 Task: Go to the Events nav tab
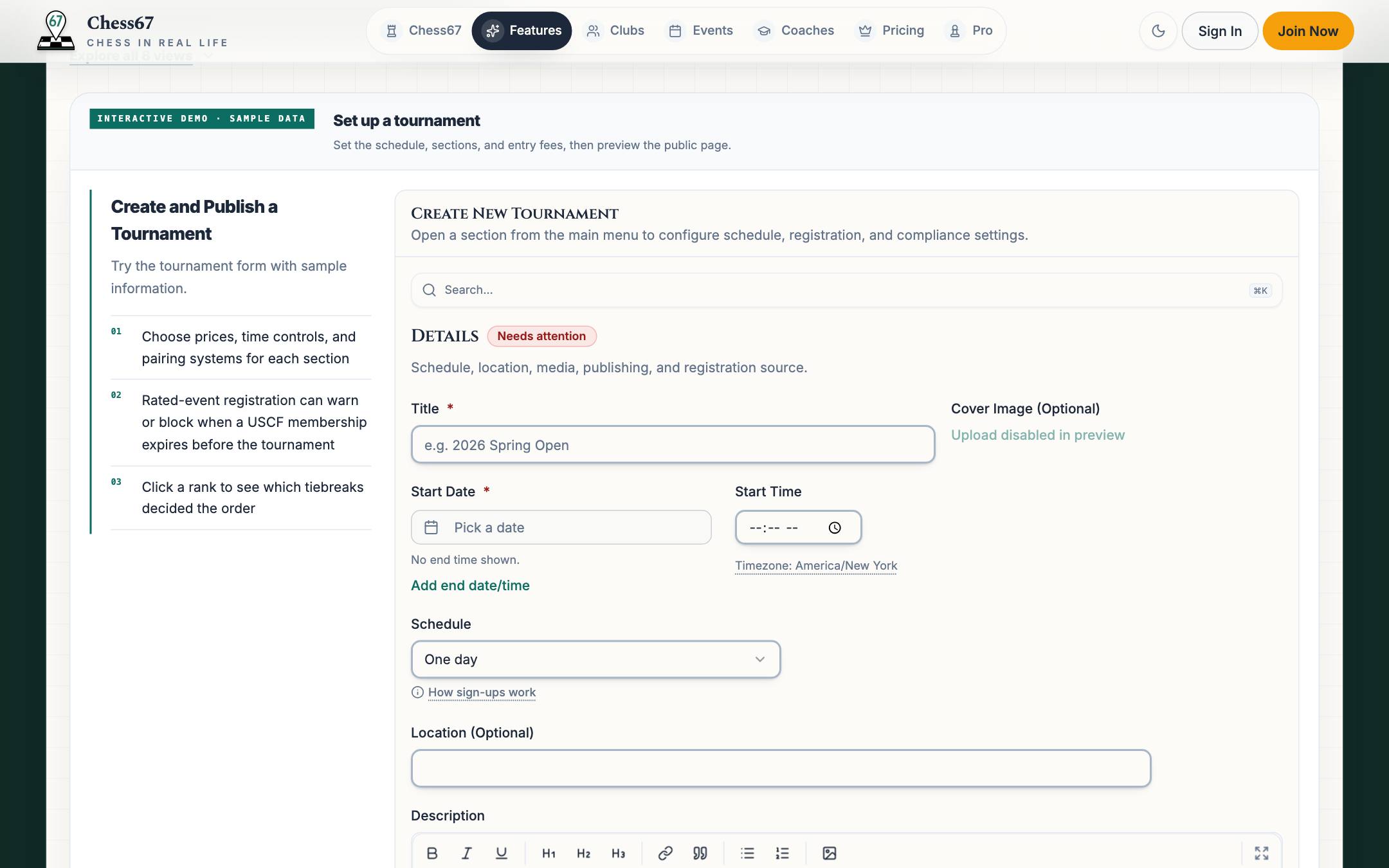(x=700, y=31)
